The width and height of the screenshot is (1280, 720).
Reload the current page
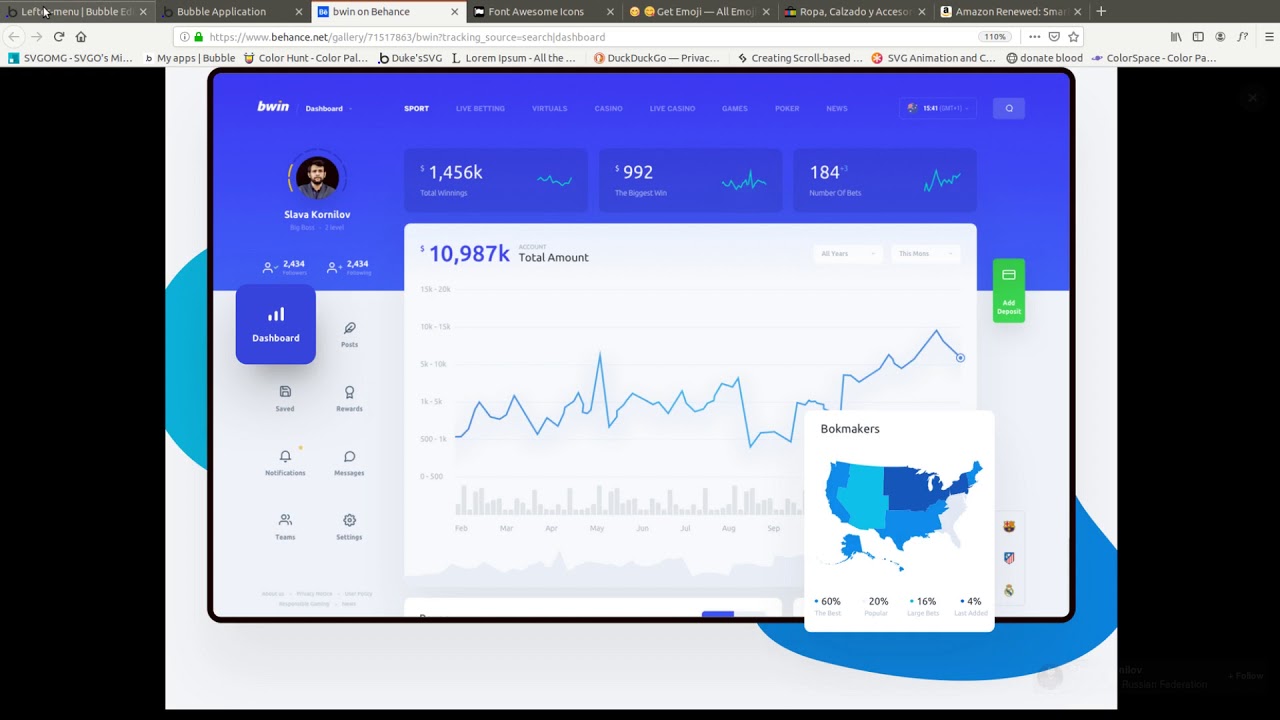[x=59, y=37]
